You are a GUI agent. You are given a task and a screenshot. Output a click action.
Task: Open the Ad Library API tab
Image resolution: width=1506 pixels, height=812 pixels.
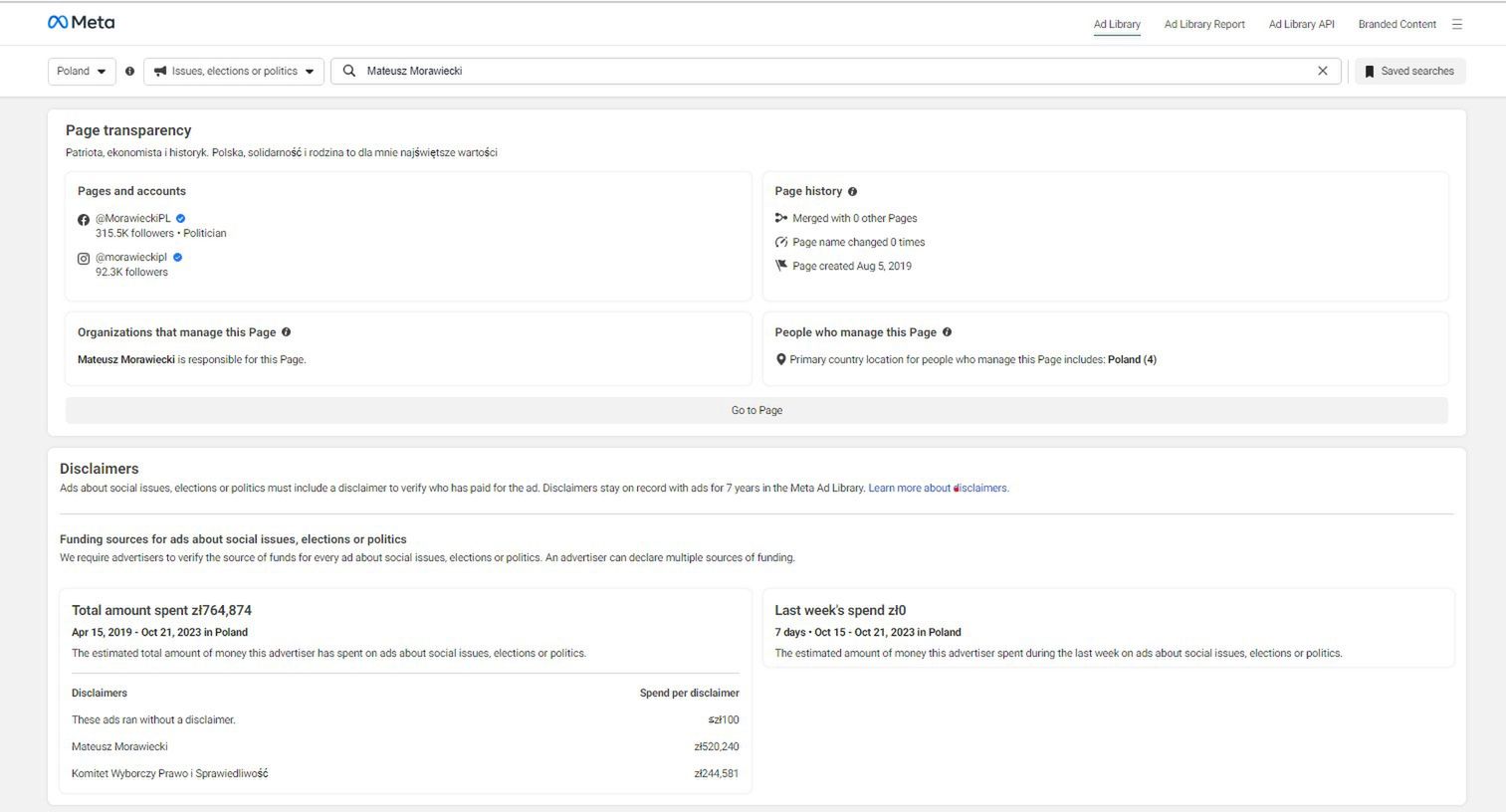point(1301,24)
